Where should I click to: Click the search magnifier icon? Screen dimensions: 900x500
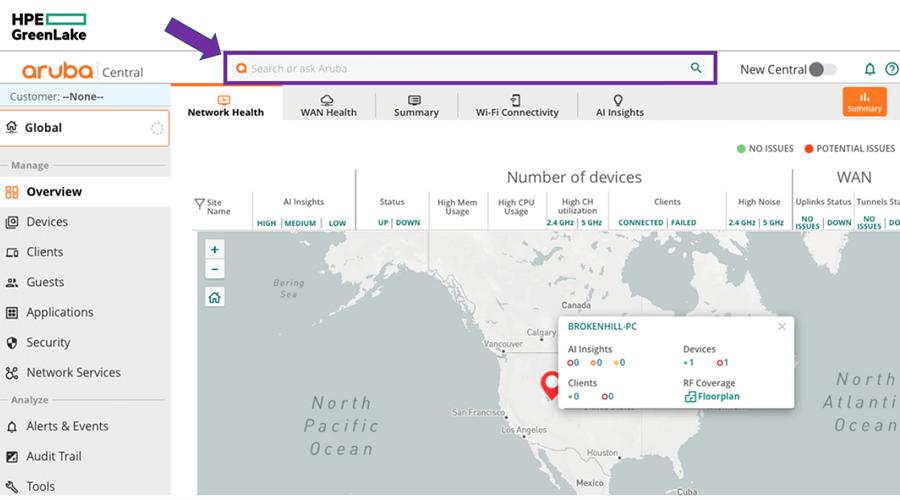coord(696,69)
